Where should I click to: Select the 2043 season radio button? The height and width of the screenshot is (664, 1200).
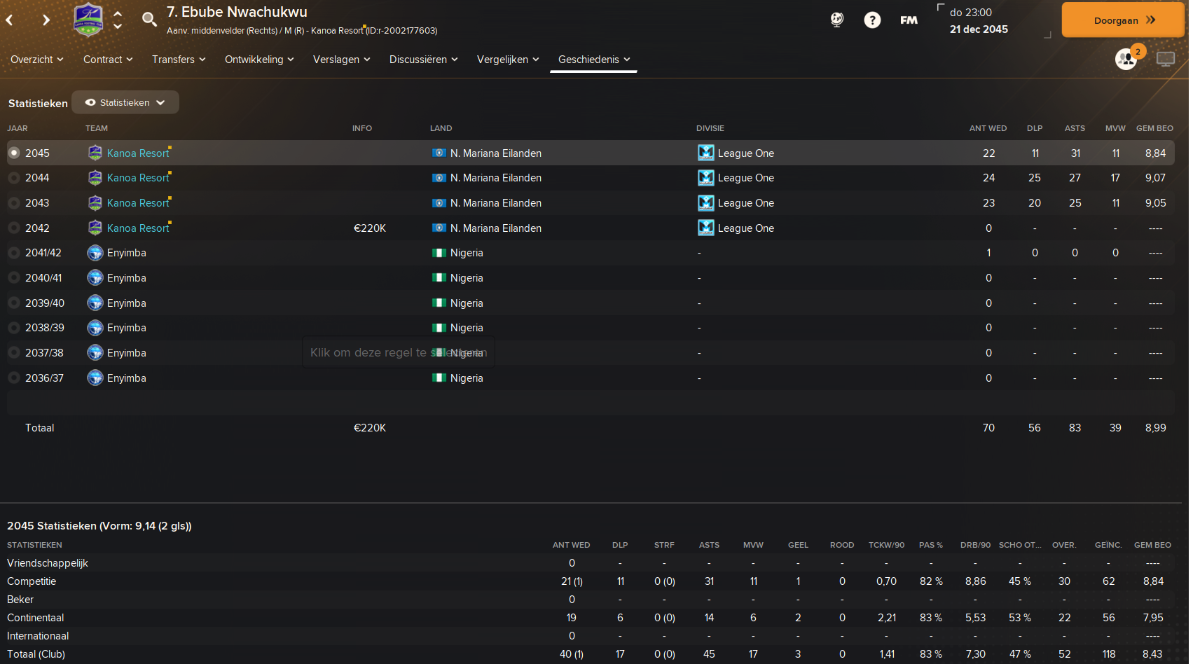point(14,203)
